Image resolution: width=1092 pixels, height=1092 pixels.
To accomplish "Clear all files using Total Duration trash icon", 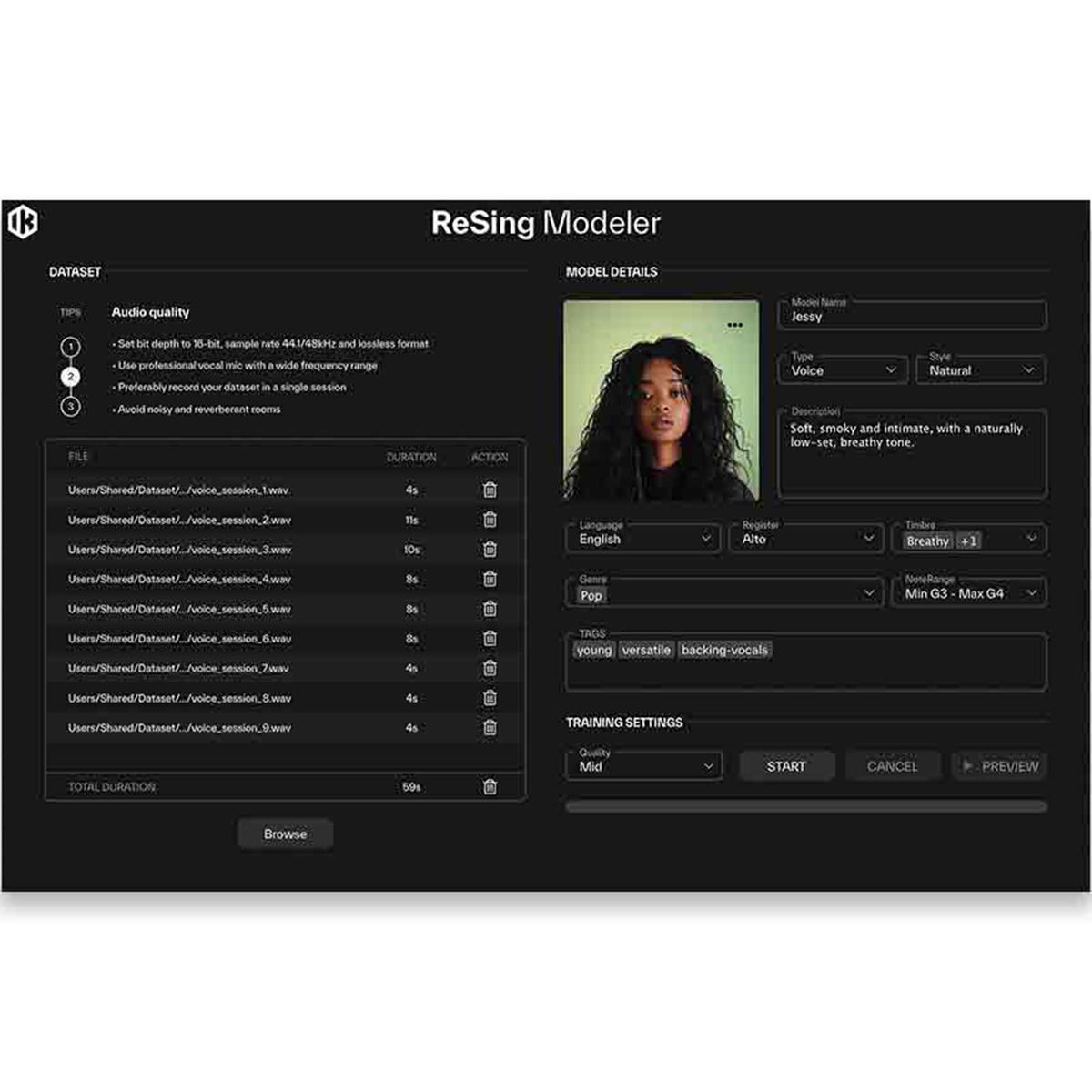I will 490,786.
